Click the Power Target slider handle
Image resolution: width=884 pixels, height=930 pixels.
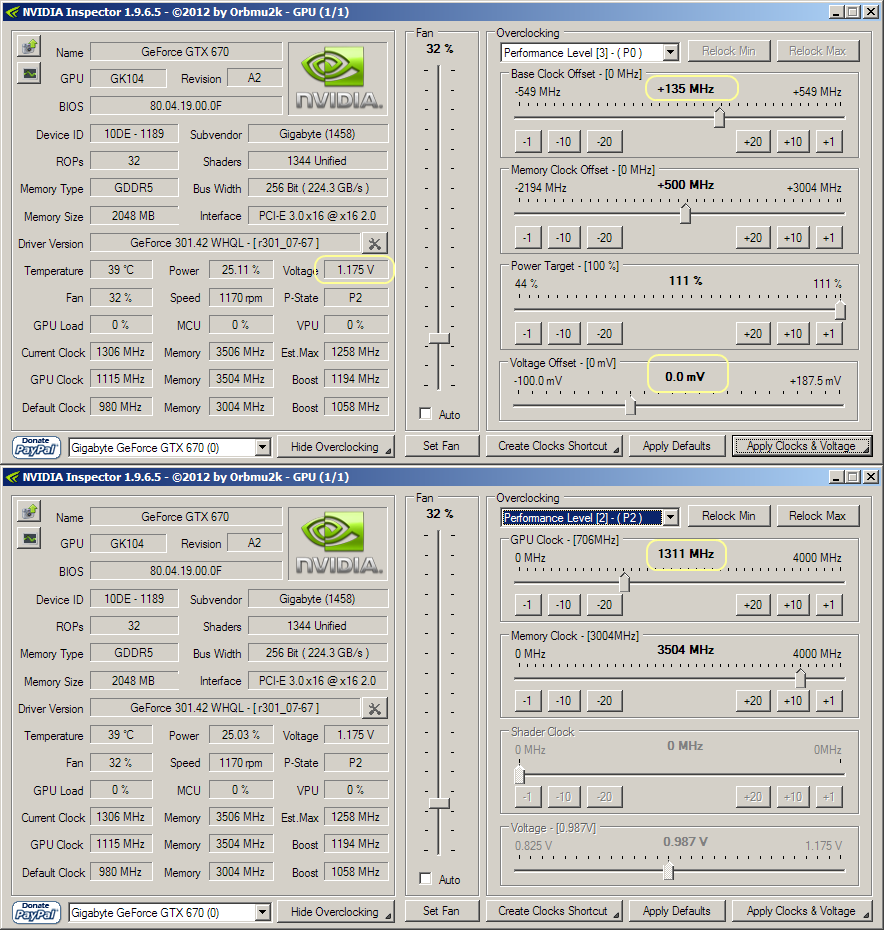click(840, 311)
